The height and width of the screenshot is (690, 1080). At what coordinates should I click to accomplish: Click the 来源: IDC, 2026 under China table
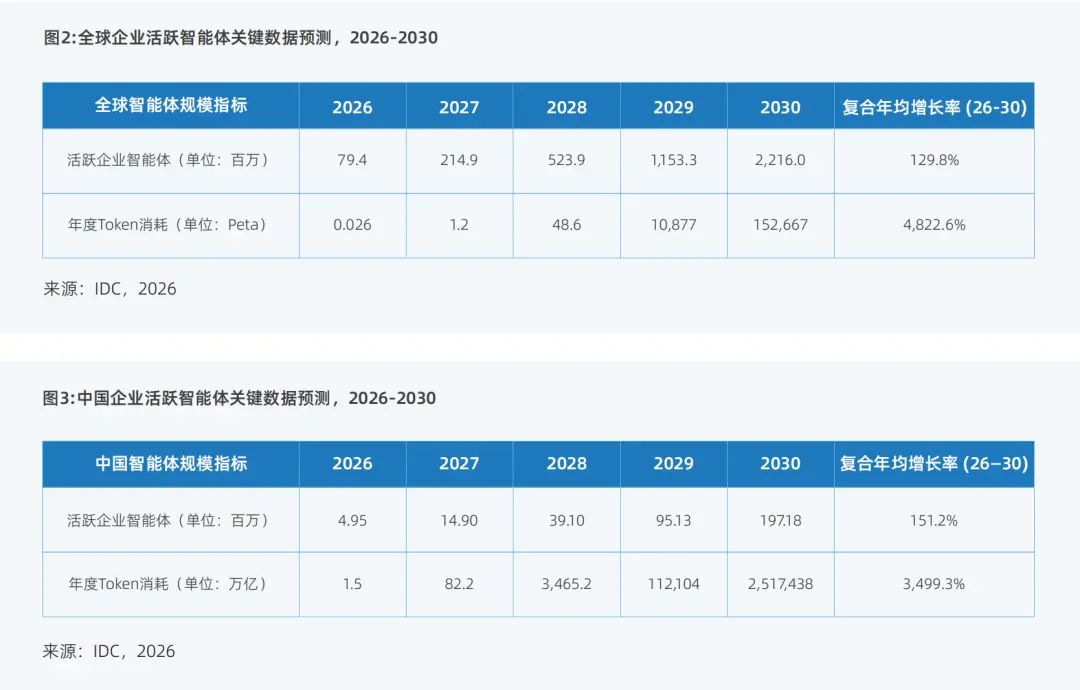click(x=109, y=651)
